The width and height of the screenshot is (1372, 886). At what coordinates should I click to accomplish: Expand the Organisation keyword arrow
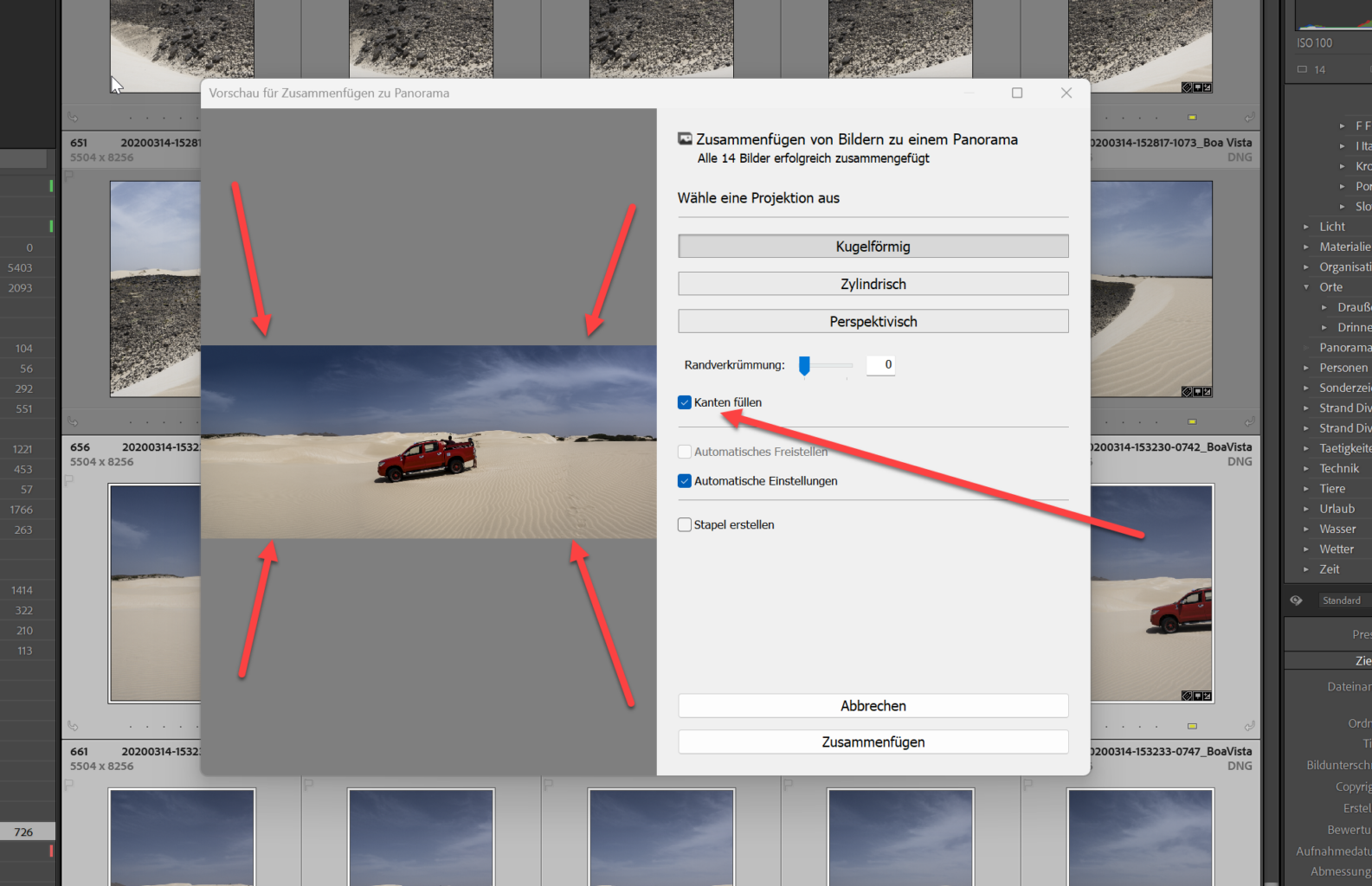pos(1306,267)
